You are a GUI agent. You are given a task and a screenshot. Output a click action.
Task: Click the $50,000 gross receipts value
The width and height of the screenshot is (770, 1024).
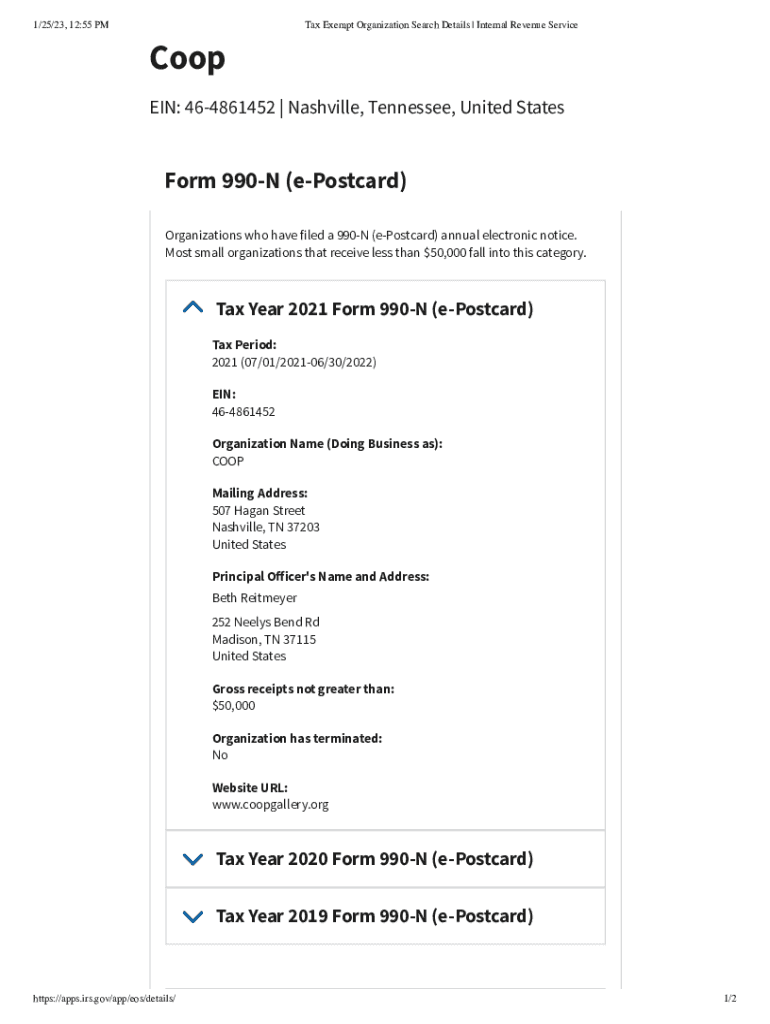tap(233, 705)
